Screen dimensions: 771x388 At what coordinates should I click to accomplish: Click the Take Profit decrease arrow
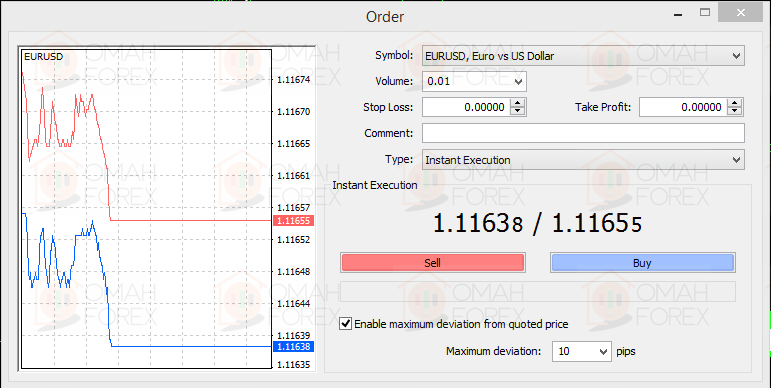734,111
